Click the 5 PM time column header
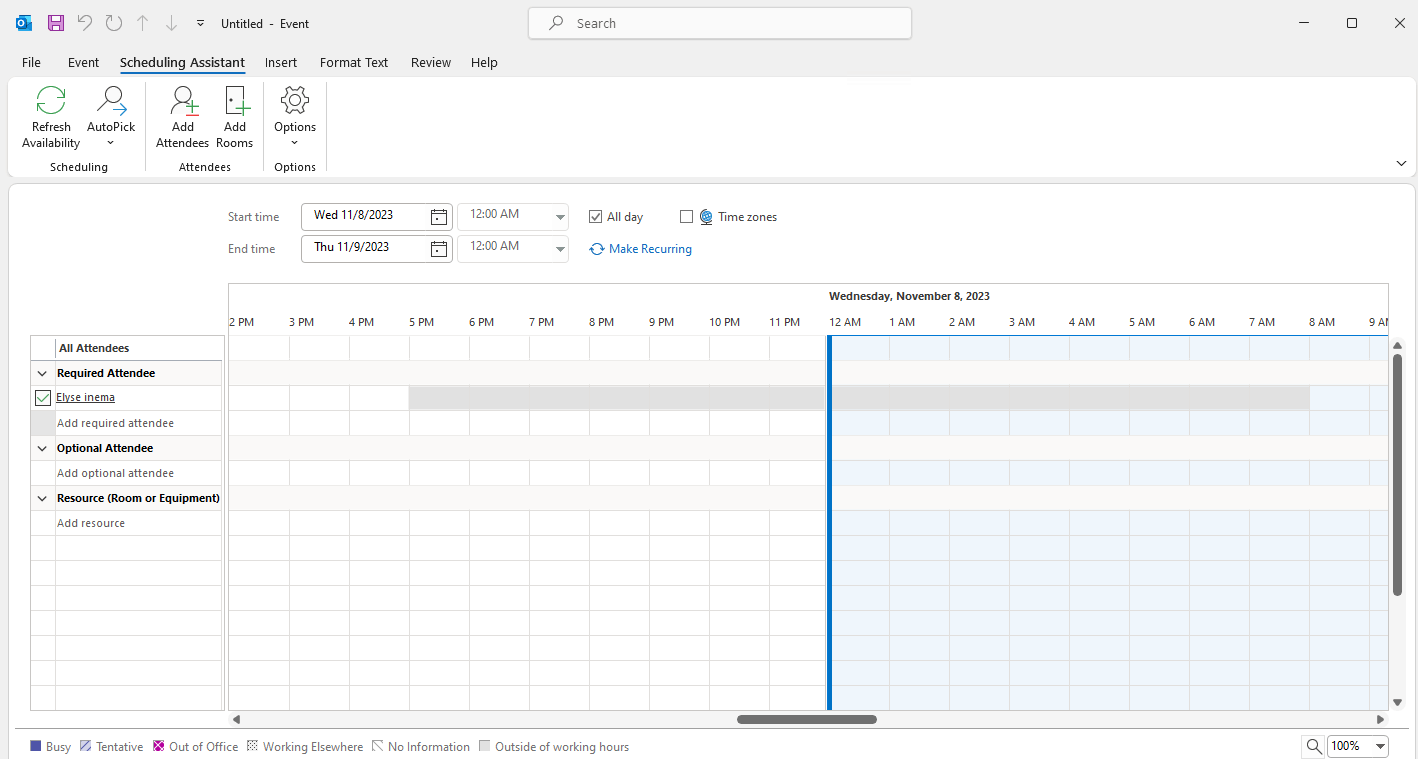Image resolution: width=1418 pixels, height=759 pixels. click(421, 322)
